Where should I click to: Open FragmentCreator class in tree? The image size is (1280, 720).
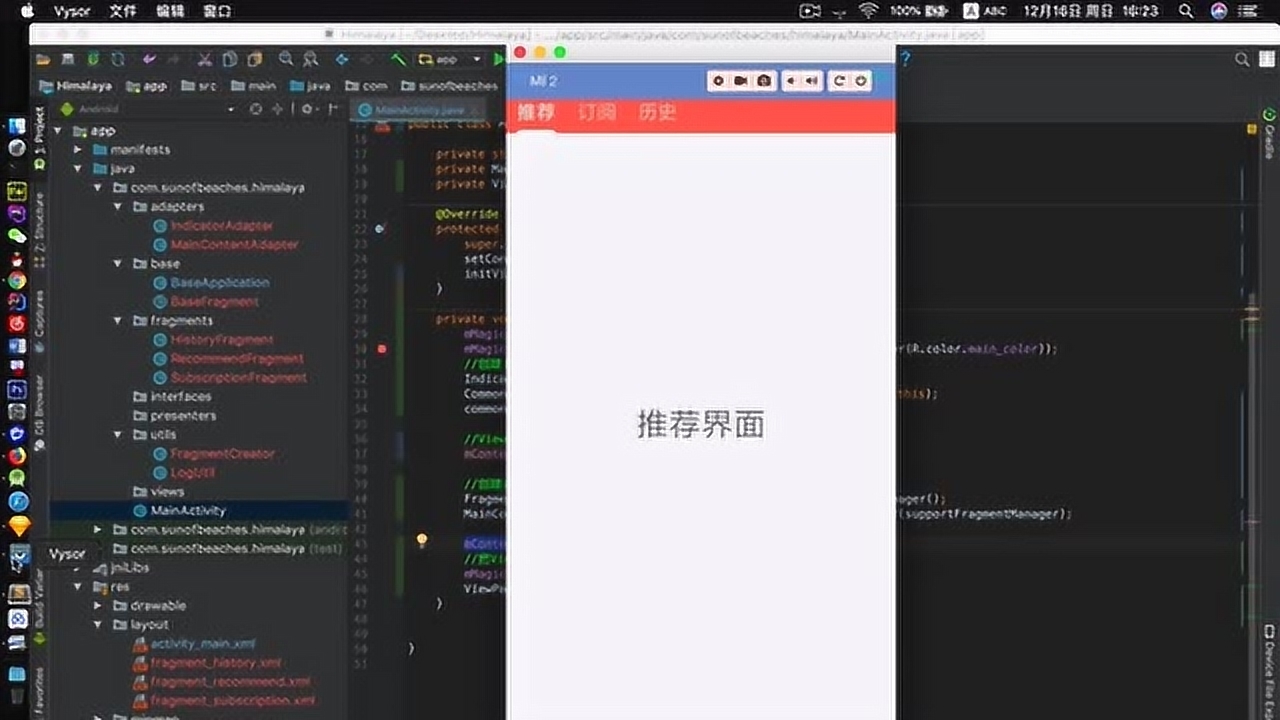click(x=213, y=454)
